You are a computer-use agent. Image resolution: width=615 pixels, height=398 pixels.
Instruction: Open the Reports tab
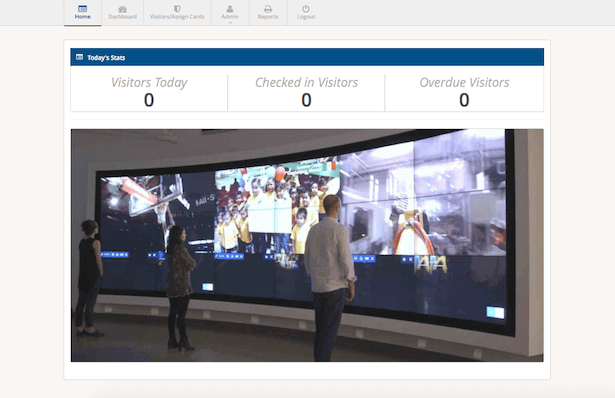(268, 13)
